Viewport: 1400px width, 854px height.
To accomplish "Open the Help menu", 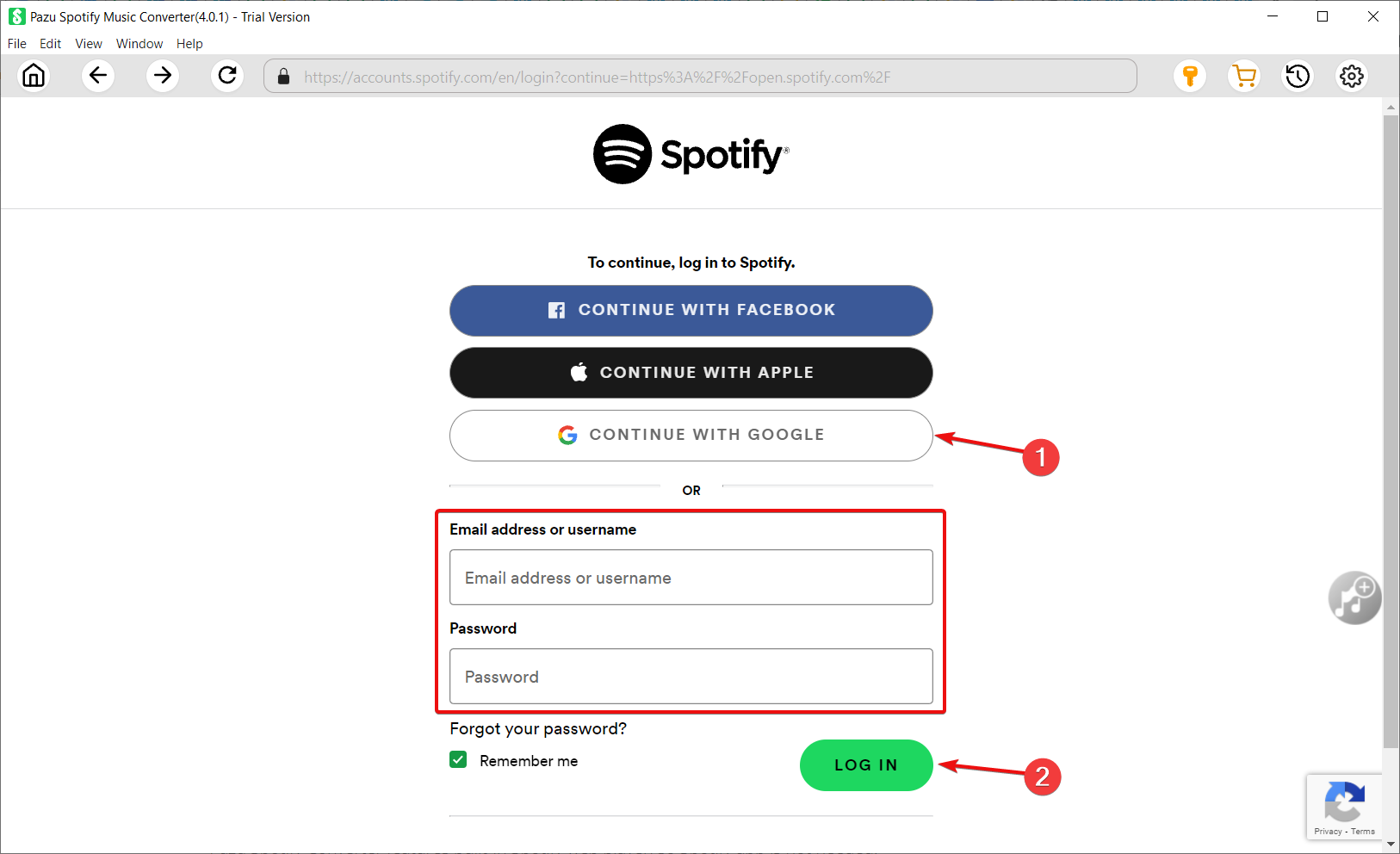I will point(189,44).
